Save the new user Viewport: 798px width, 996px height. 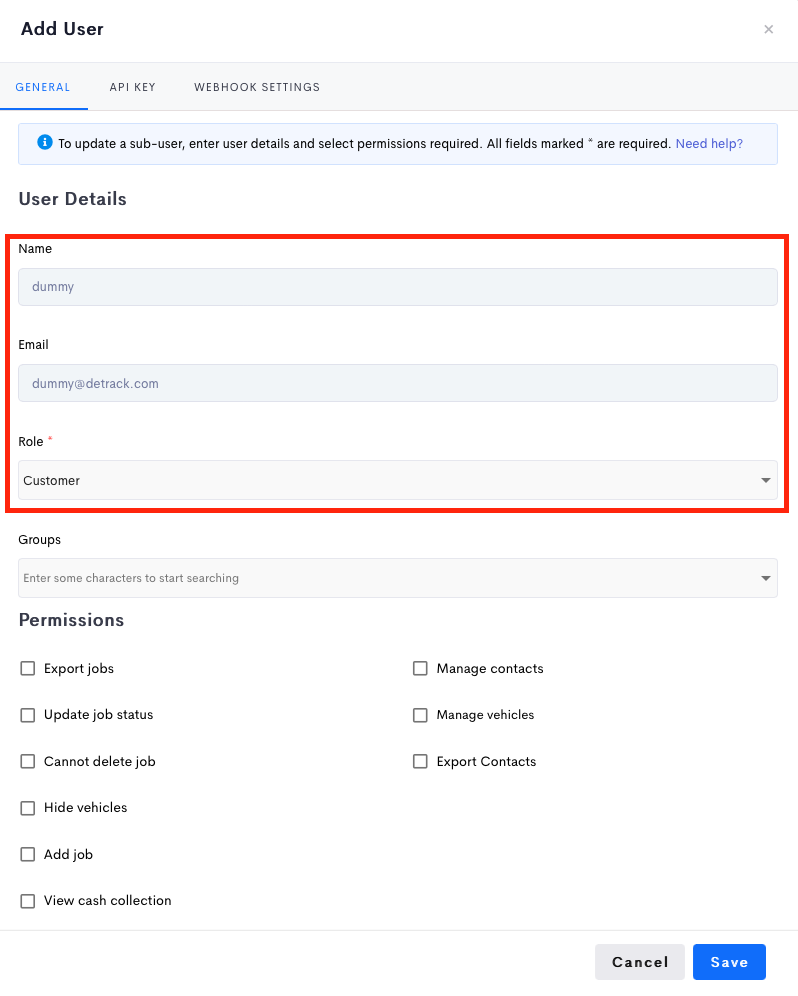click(729, 962)
